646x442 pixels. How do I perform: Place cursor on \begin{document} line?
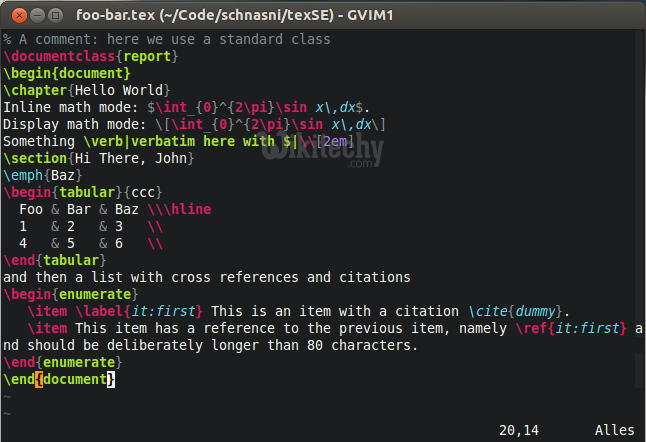click(66, 74)
